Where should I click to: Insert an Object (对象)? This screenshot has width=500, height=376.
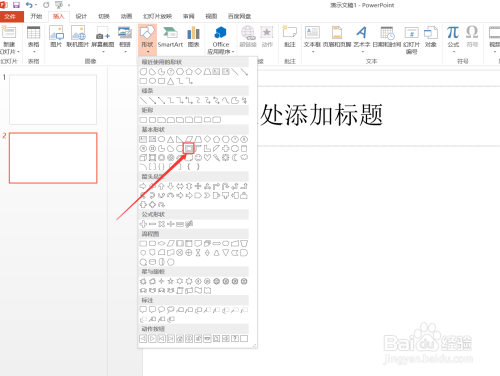tap(431, 37)
